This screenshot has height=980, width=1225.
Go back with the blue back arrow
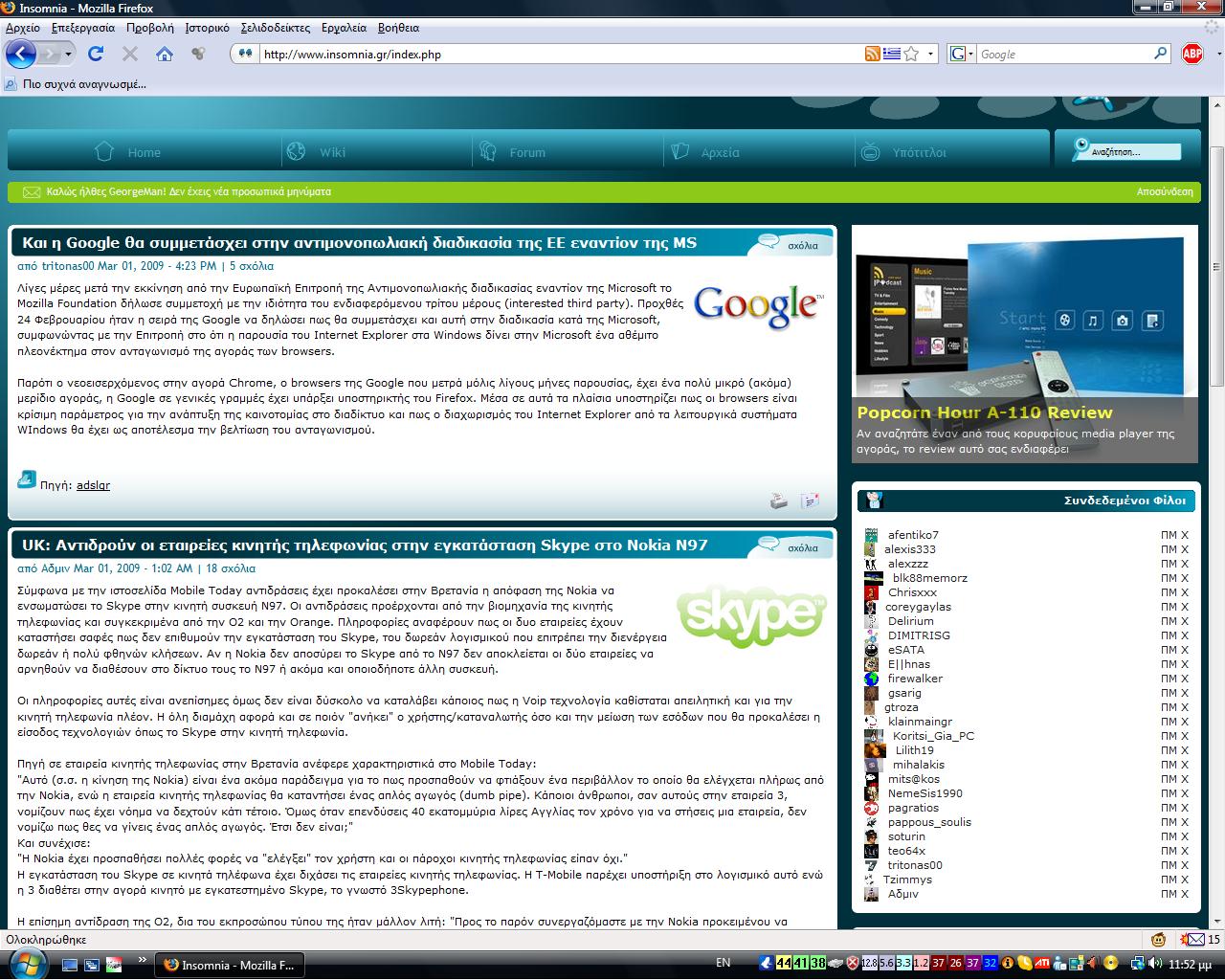pos(21,54)
